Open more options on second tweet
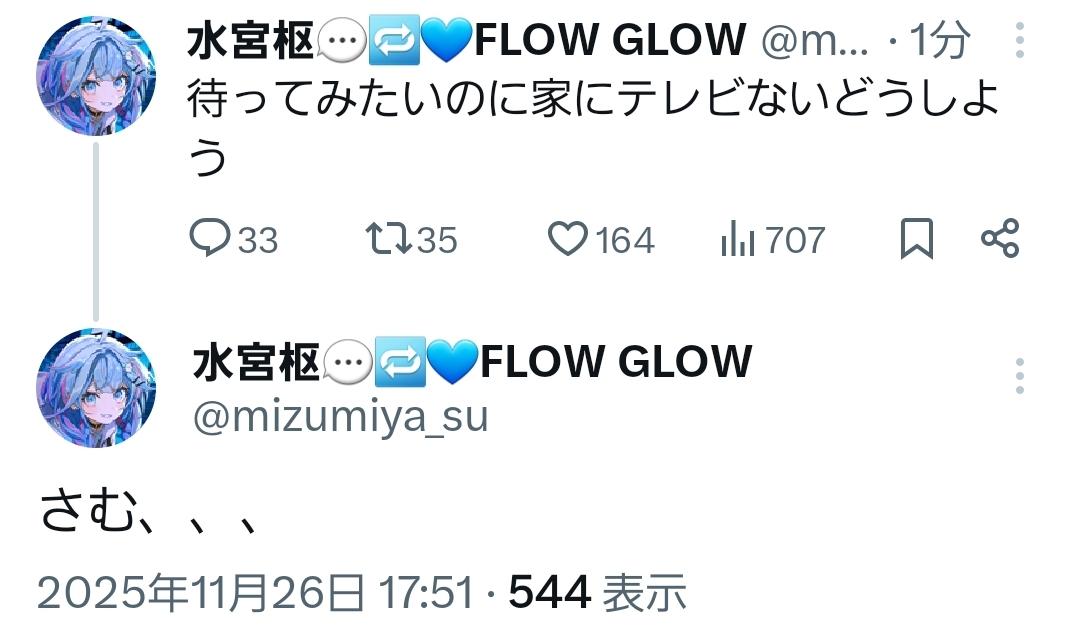 pyautogui.click(x=1020, y=376)
